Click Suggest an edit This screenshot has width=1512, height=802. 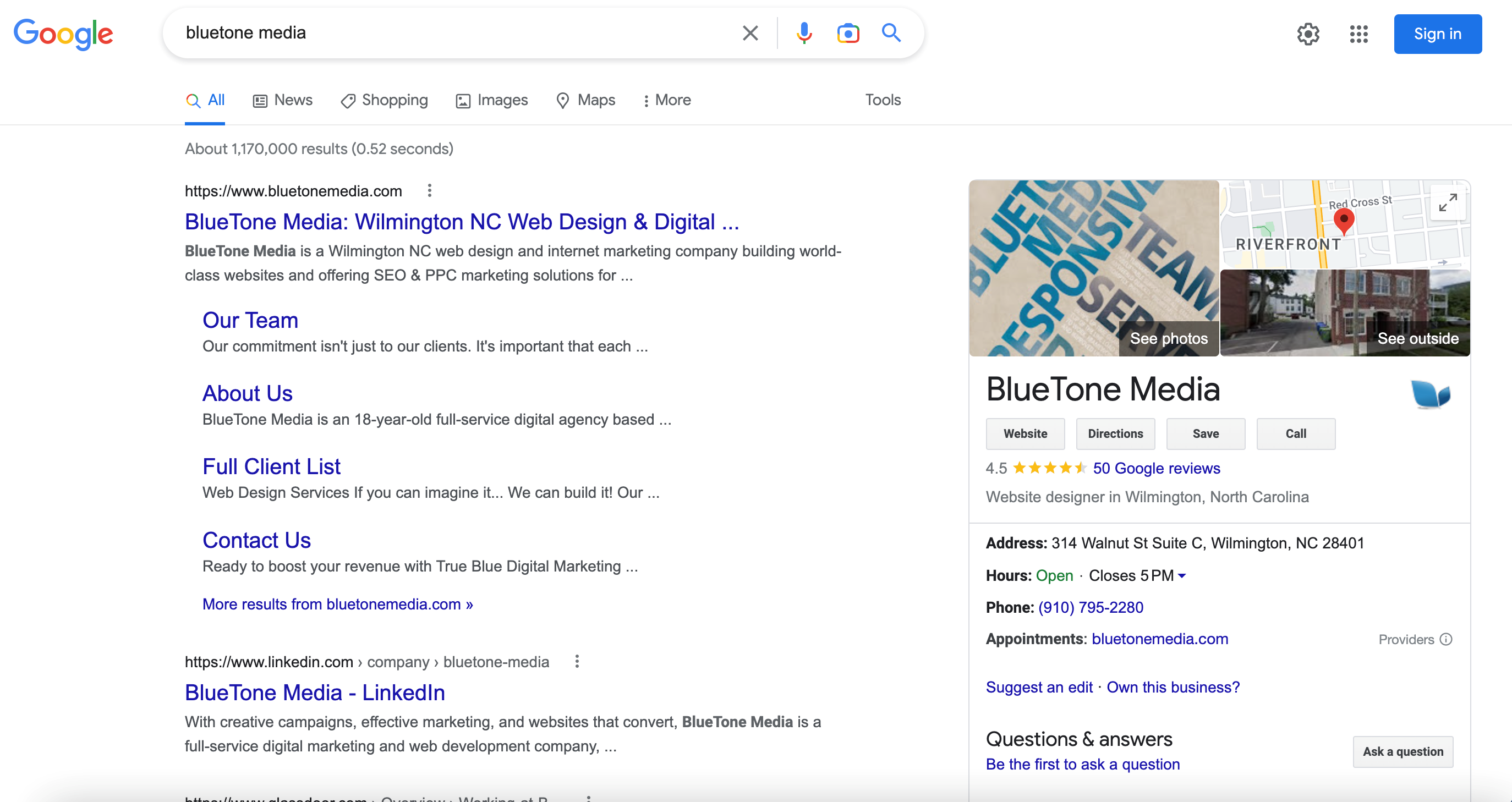coord(1039,687)
